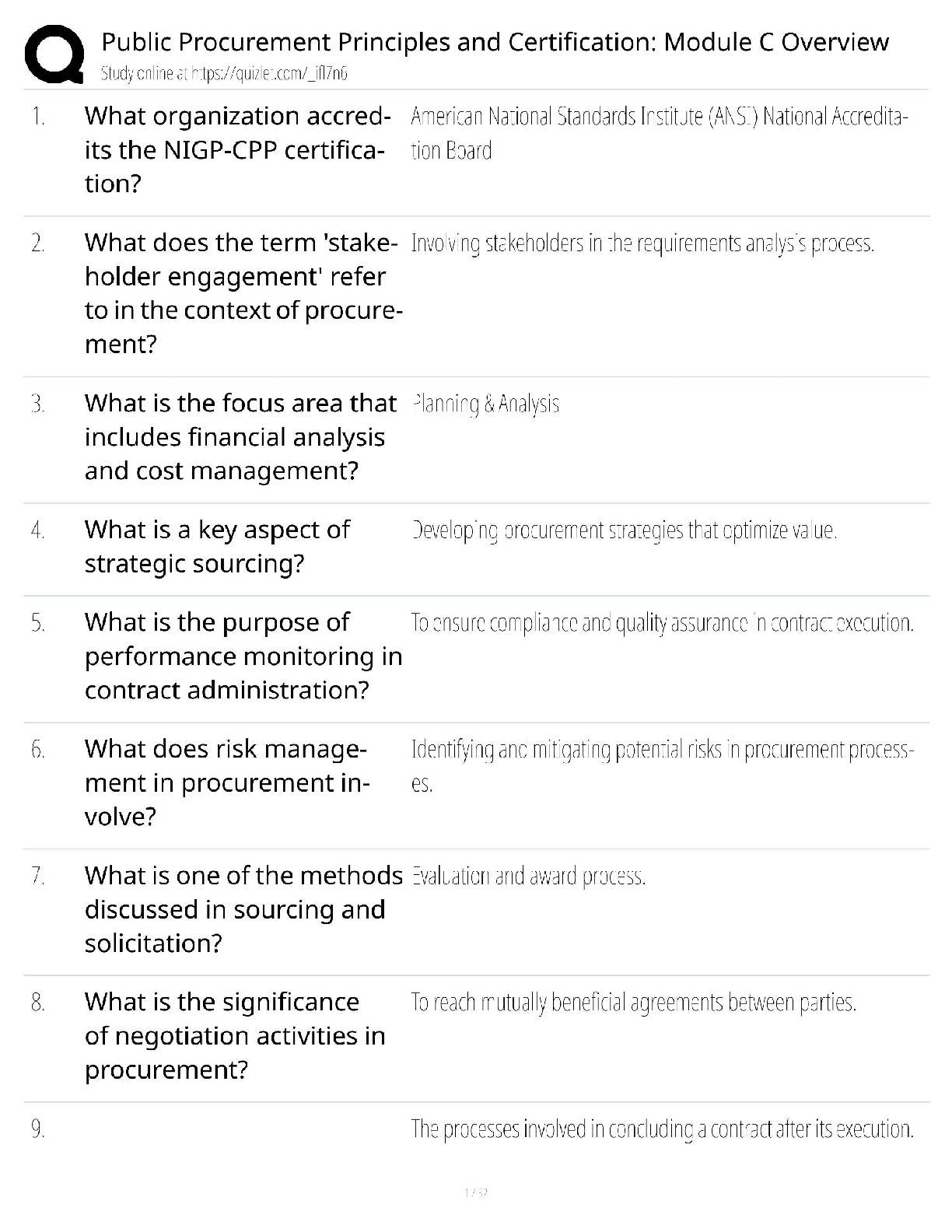Viewport: 952px width, 1232px height.
Task: Click the mutually beneficial agreements answer
Action: click(x=633, y=1003)
